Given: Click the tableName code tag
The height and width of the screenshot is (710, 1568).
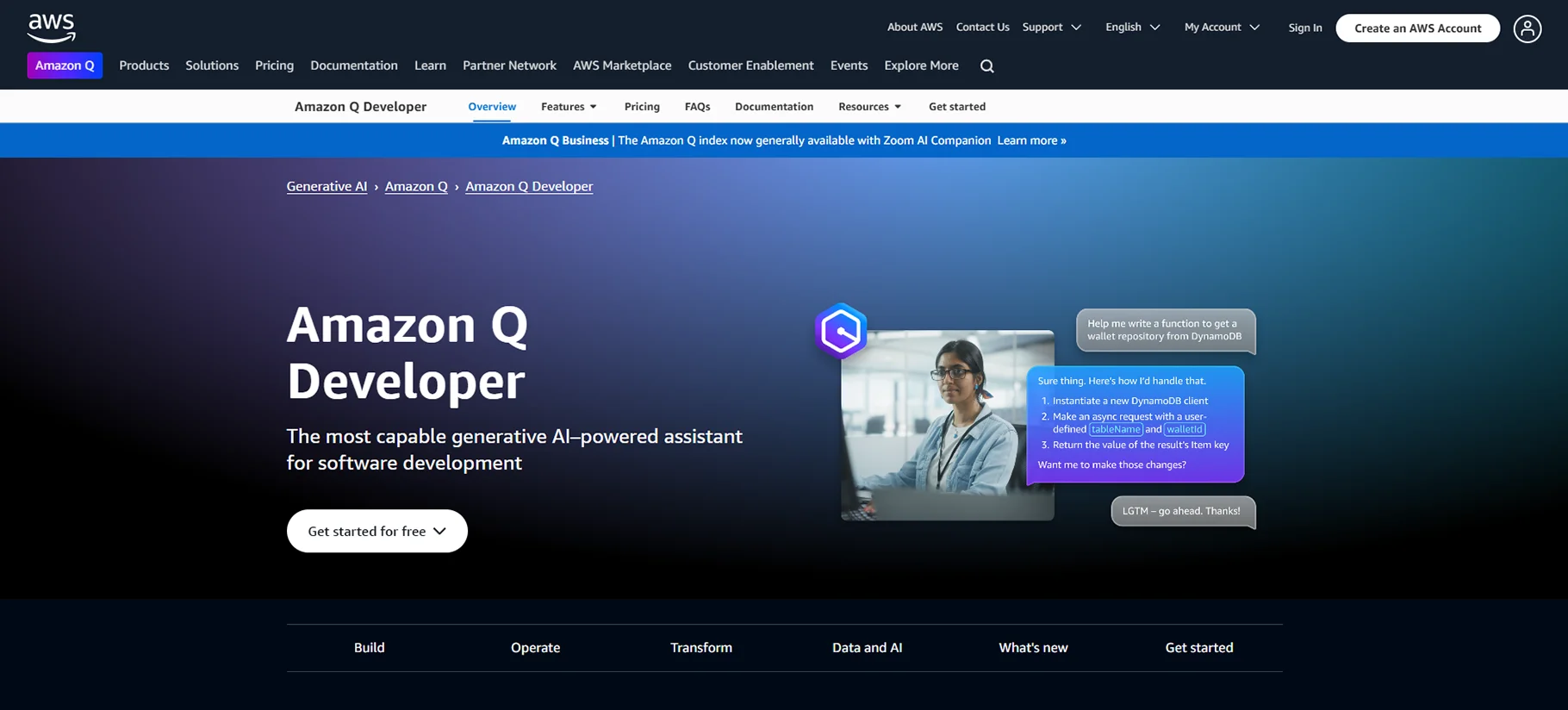Looking at the screenshot, I should point(1116,429).
